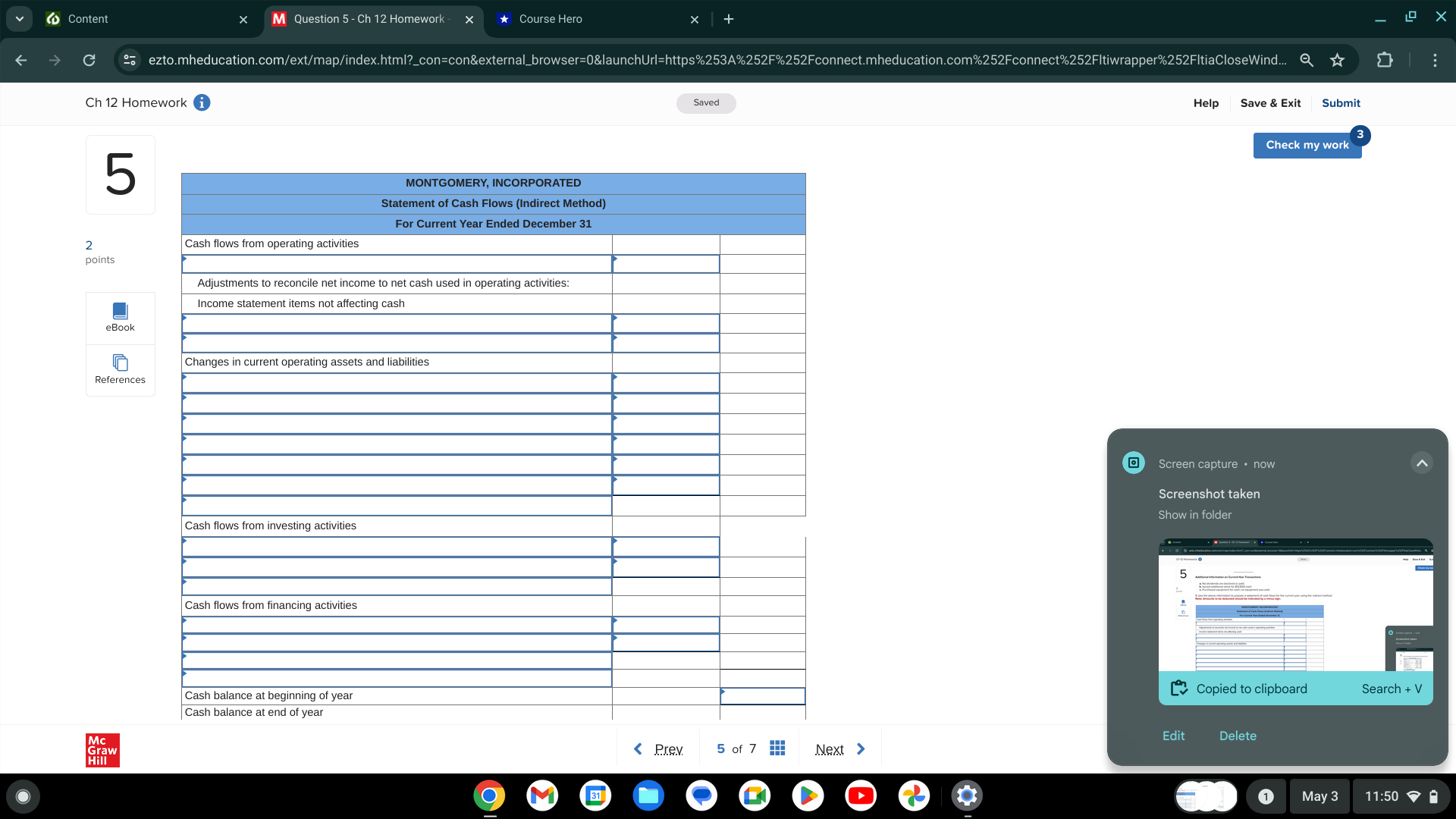Bookmark the current page with the star
The image size is (1456, 819).
(x=1338, y=60)
